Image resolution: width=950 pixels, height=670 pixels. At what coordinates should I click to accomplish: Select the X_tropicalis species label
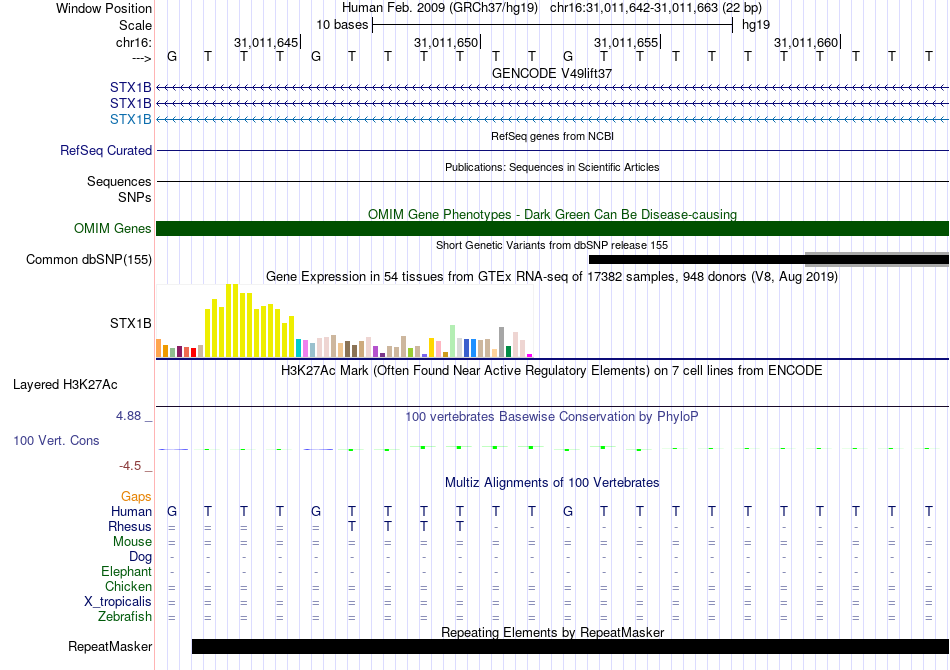pyautogui.click(x=118, y=602)
